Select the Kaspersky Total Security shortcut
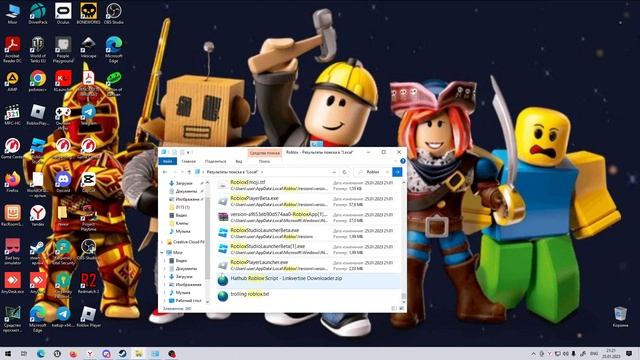Image resolution: width=640 pixels, height=360 pixels. pos(63,252)
